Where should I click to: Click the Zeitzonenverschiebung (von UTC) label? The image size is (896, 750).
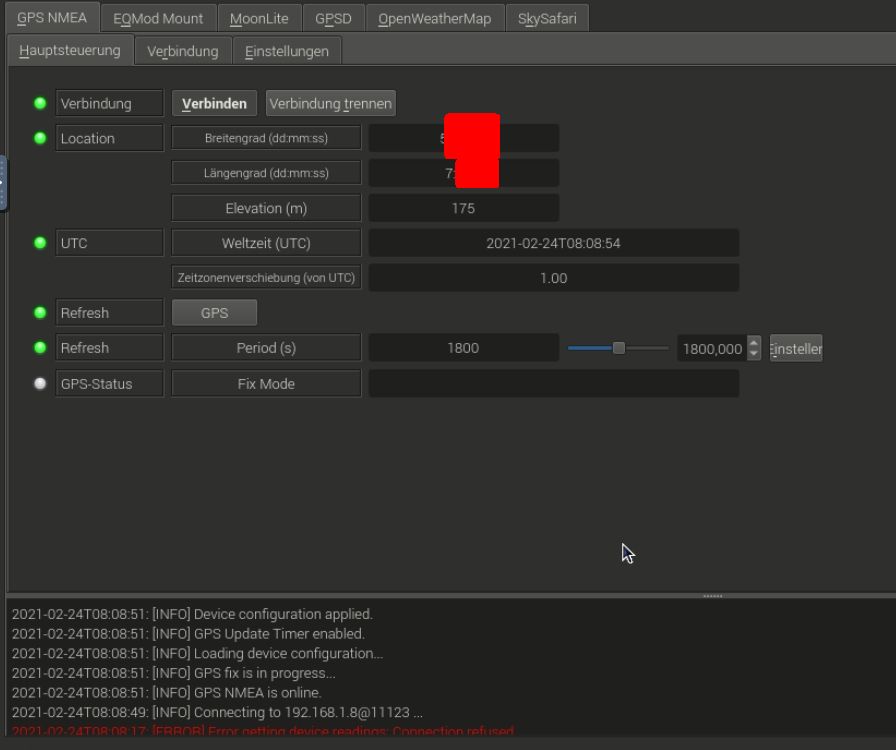266,277
